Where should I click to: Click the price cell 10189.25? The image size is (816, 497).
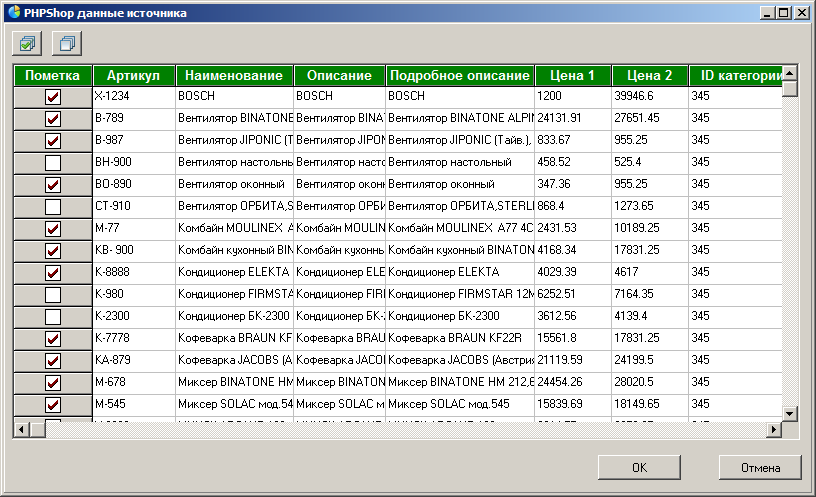coord(649,228)
